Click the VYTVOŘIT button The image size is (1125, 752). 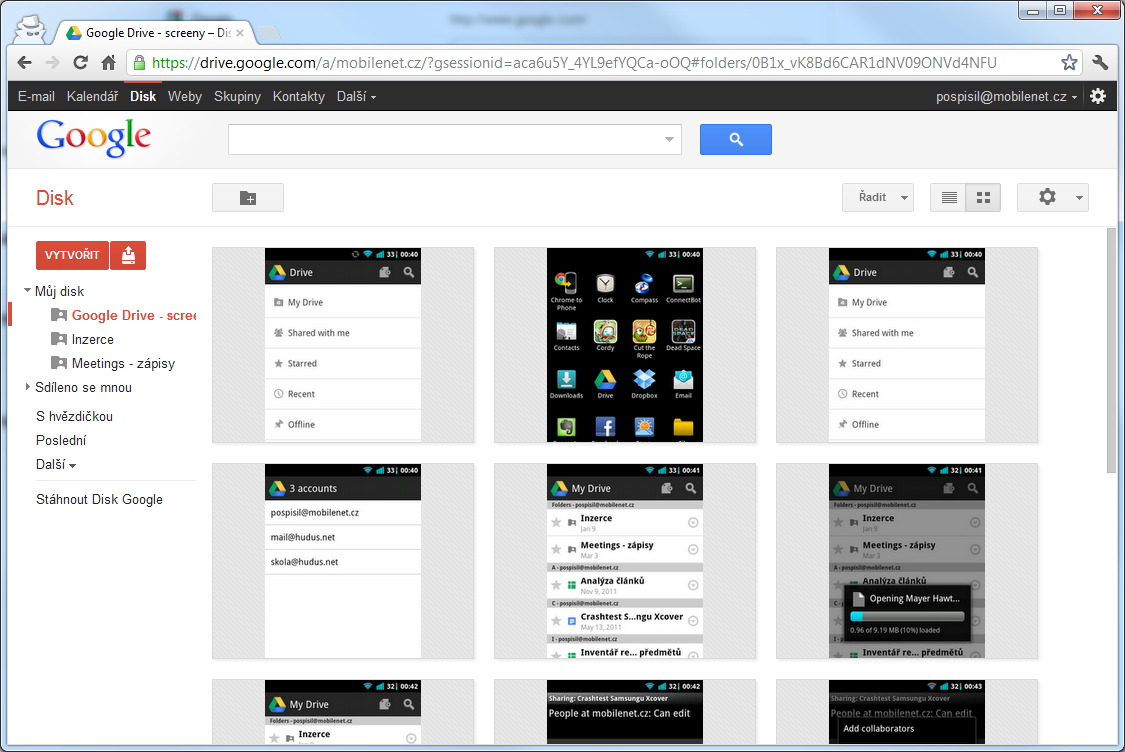coord(71,255)
